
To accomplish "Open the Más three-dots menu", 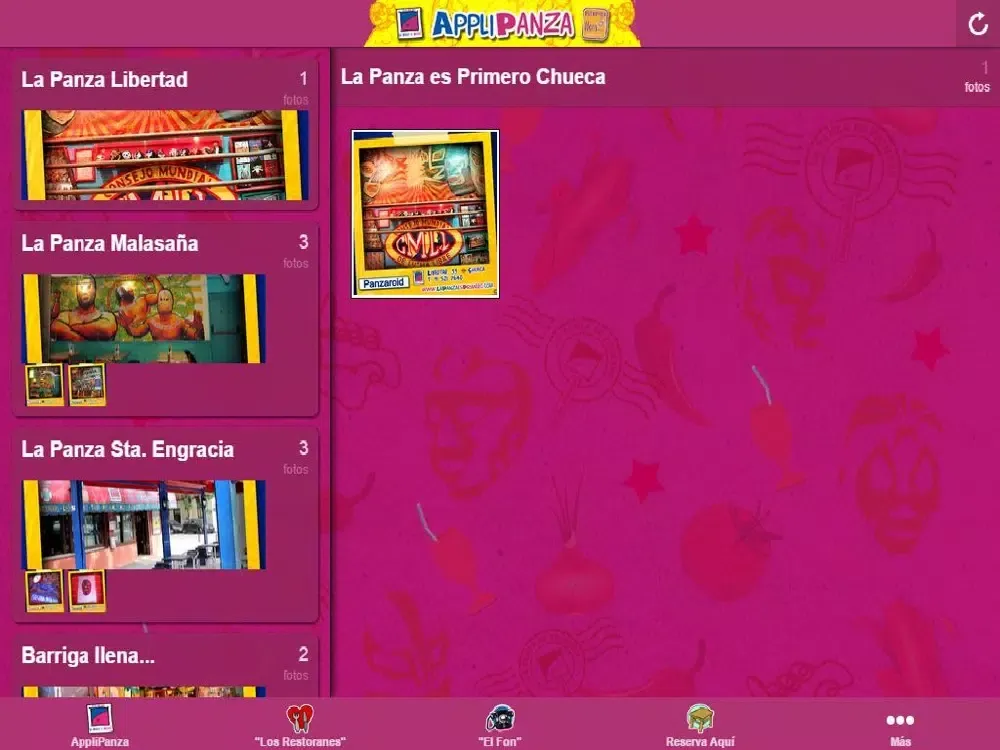I will (x=900, y=720).
